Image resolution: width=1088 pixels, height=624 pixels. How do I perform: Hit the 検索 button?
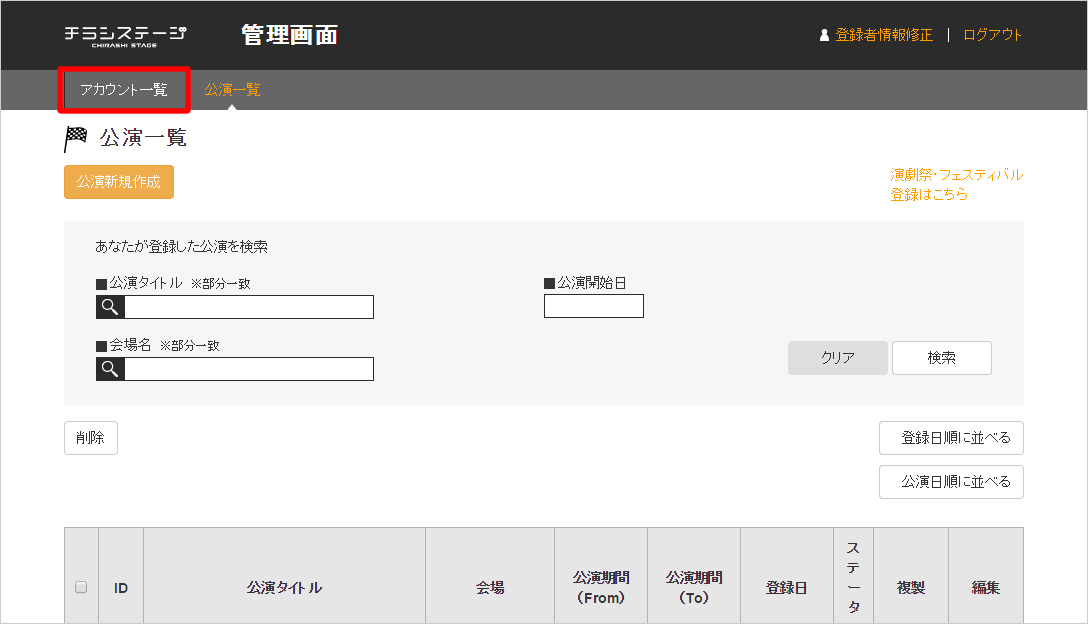click(941, 358)
